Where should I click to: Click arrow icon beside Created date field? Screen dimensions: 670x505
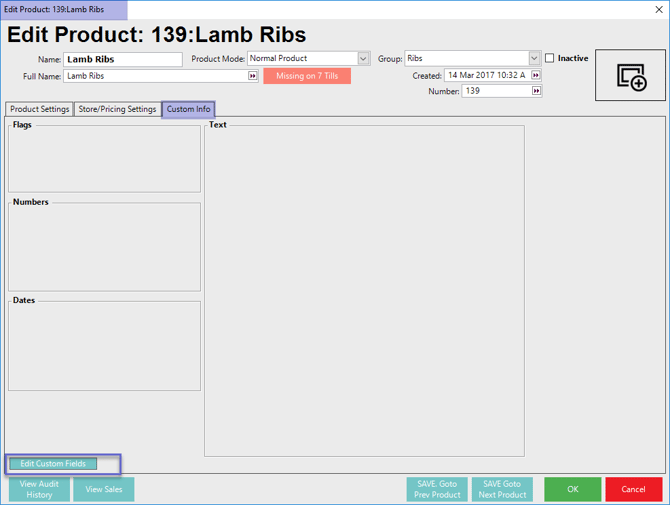pos(536,75)
